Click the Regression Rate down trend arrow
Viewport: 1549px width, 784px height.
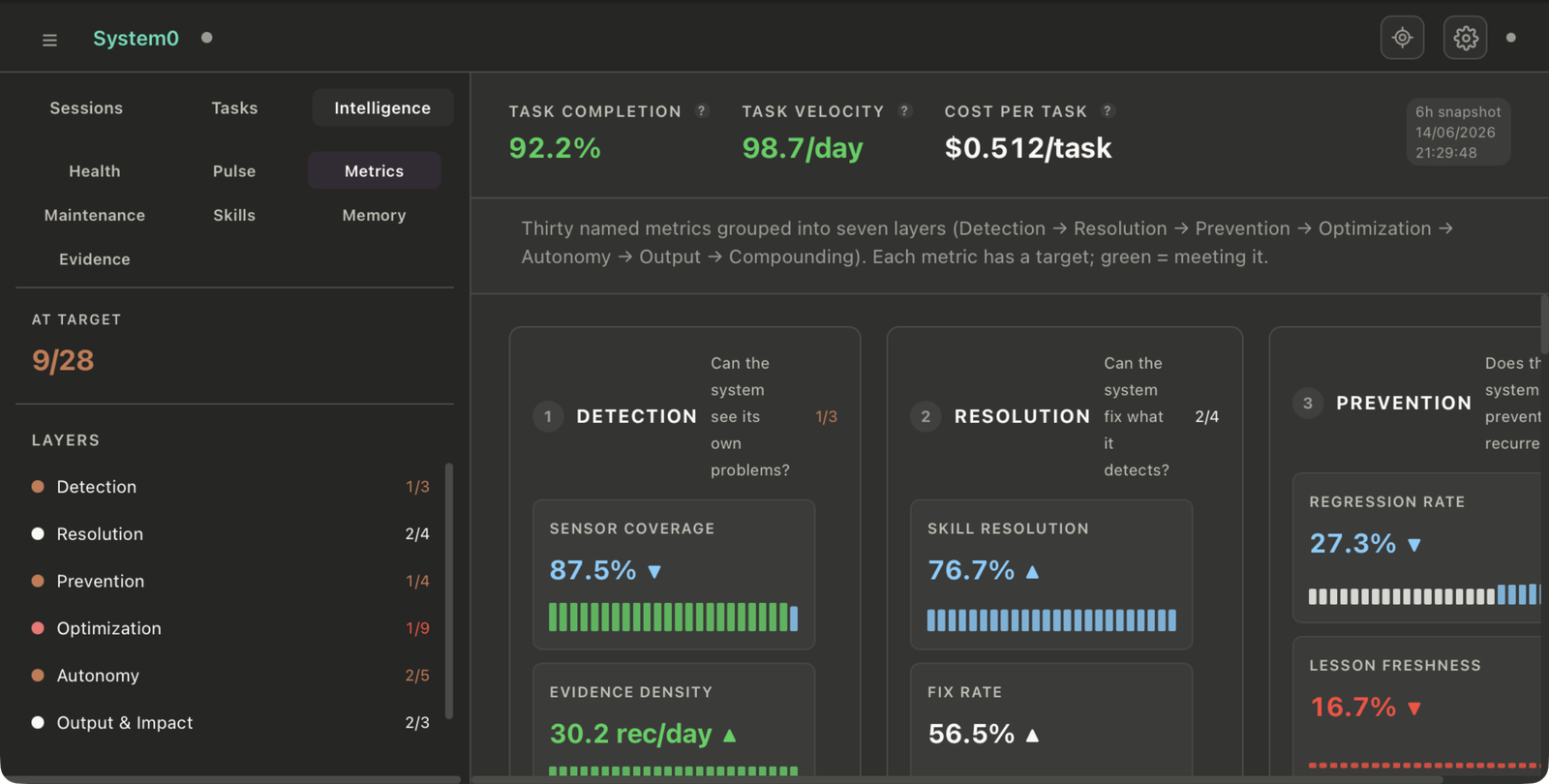click(1414, 545)
